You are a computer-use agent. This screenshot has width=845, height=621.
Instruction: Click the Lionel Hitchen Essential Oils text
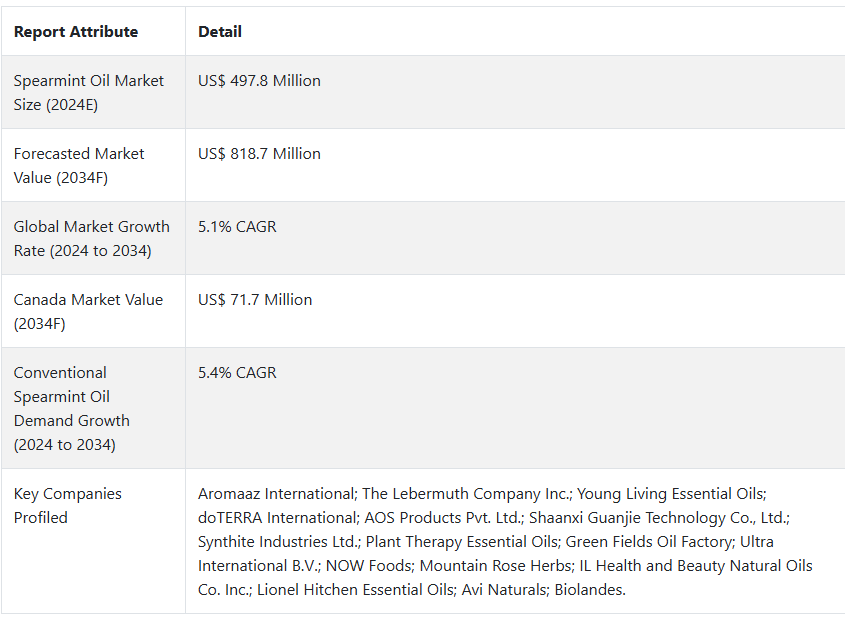356,590
